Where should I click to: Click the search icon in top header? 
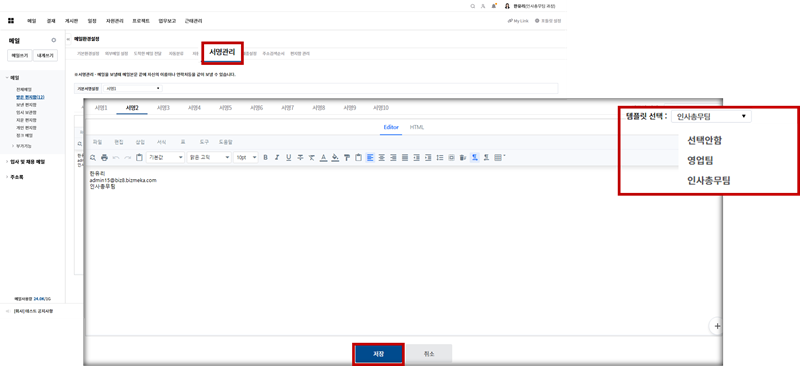coord(472,6)
